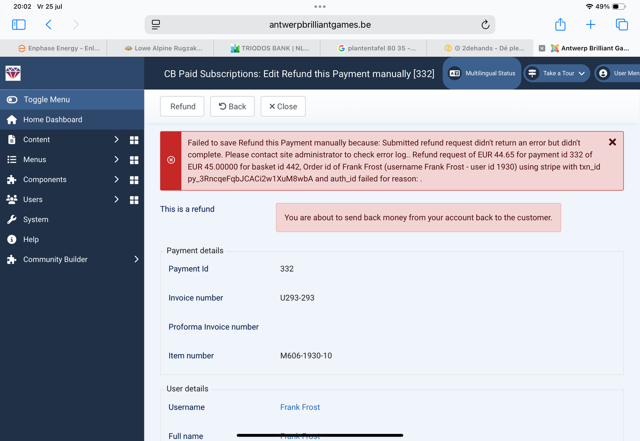Add new tab with plus icon
The height and width of the screenshot is (441, 640).
[590, 25]
